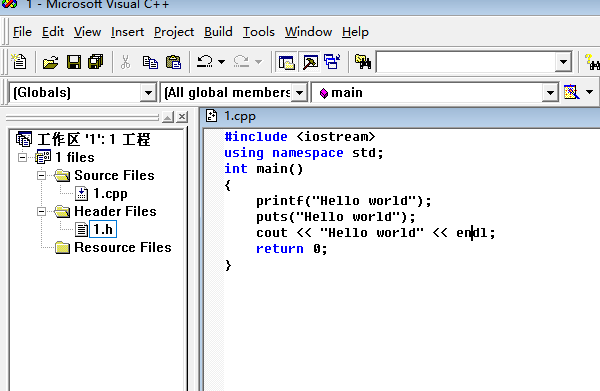Close the workspace pane with X button
The width and height of the screenshot is (600, 391).
(x=182, y=117)
